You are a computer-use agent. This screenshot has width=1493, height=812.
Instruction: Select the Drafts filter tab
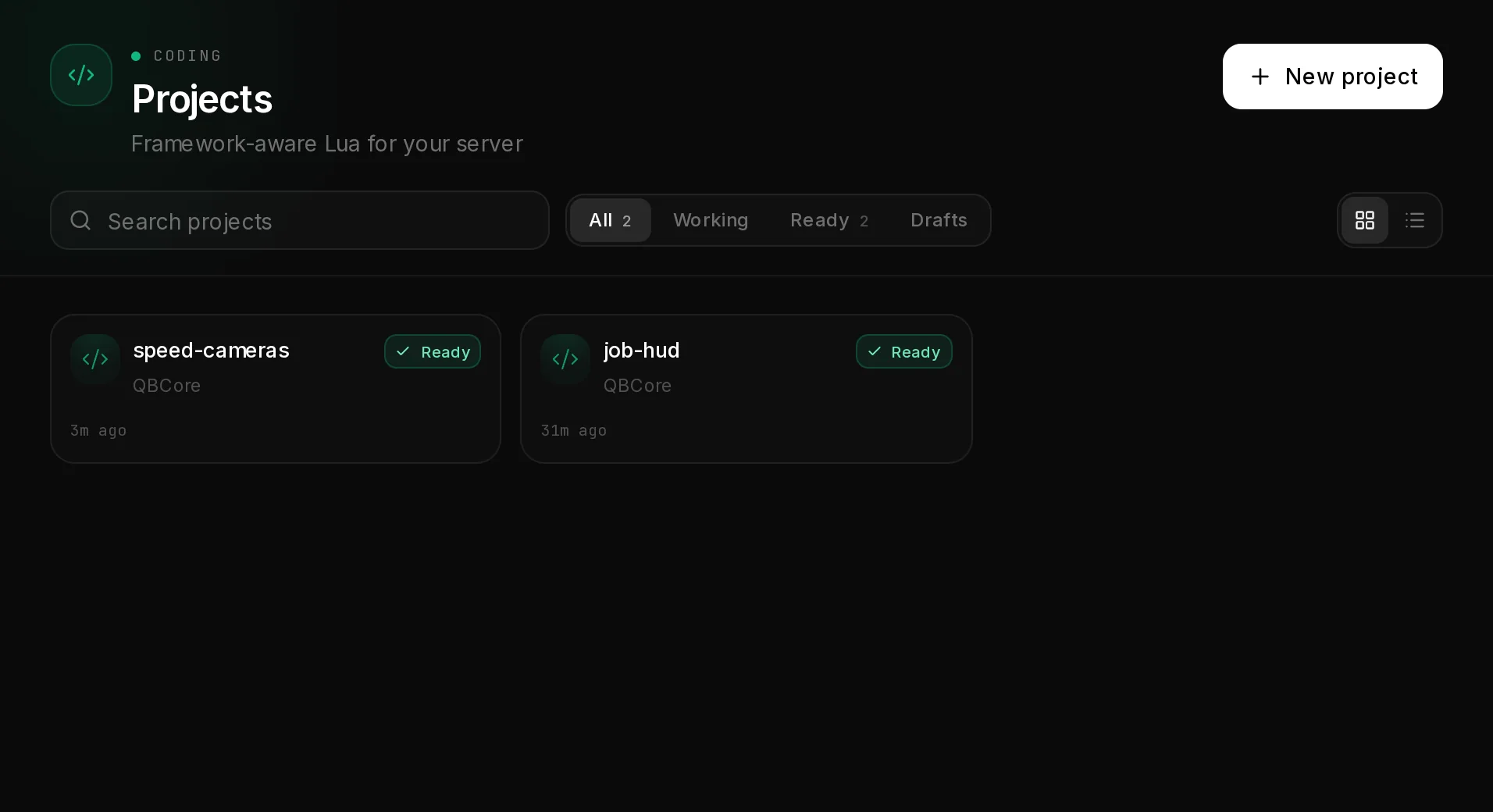coord(939,220)
